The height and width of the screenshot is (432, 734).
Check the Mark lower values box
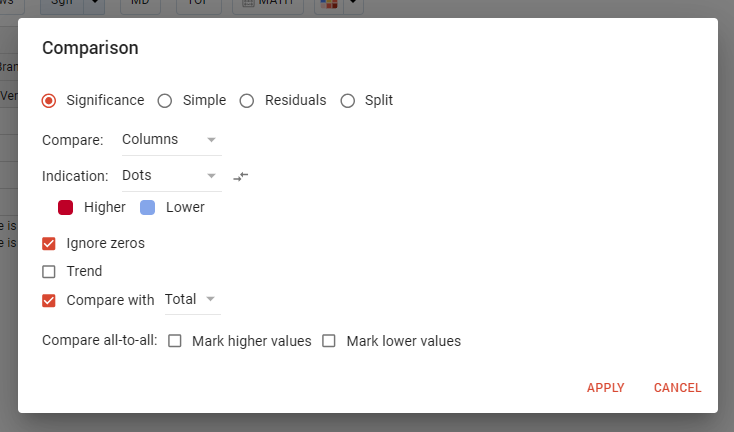click(329, 341)
